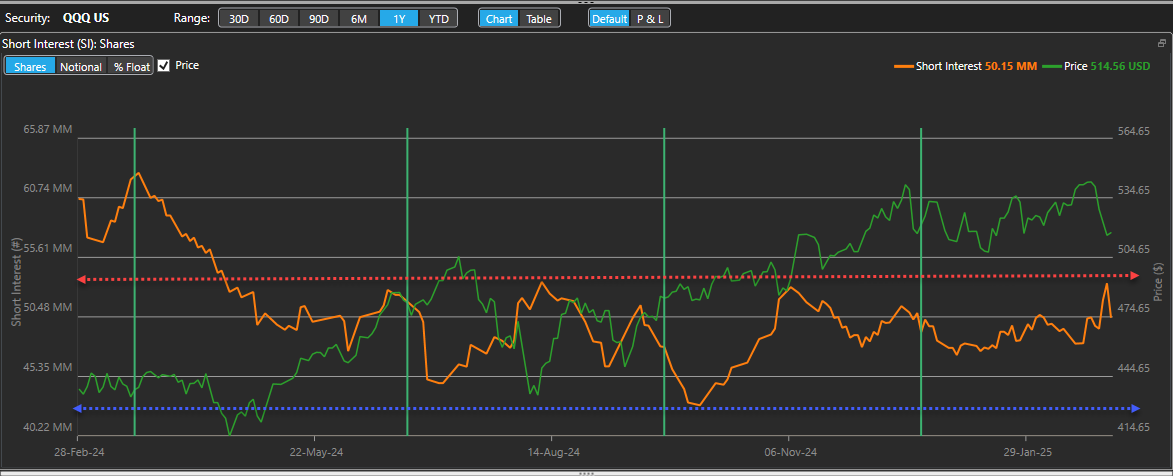Show short interest as Notional
This screenshot has width=1173, height=476.
click(81, 67)
